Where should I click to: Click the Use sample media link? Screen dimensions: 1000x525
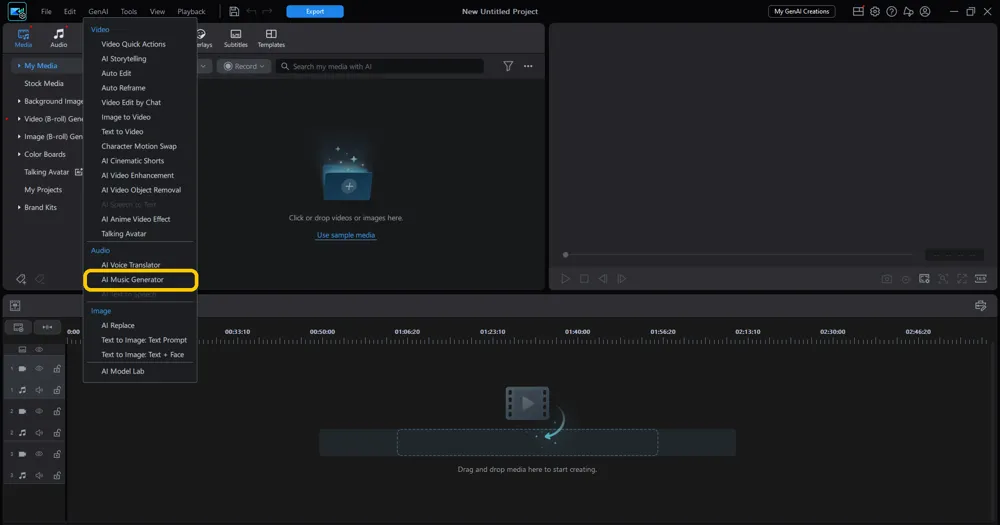pos(346,235)
